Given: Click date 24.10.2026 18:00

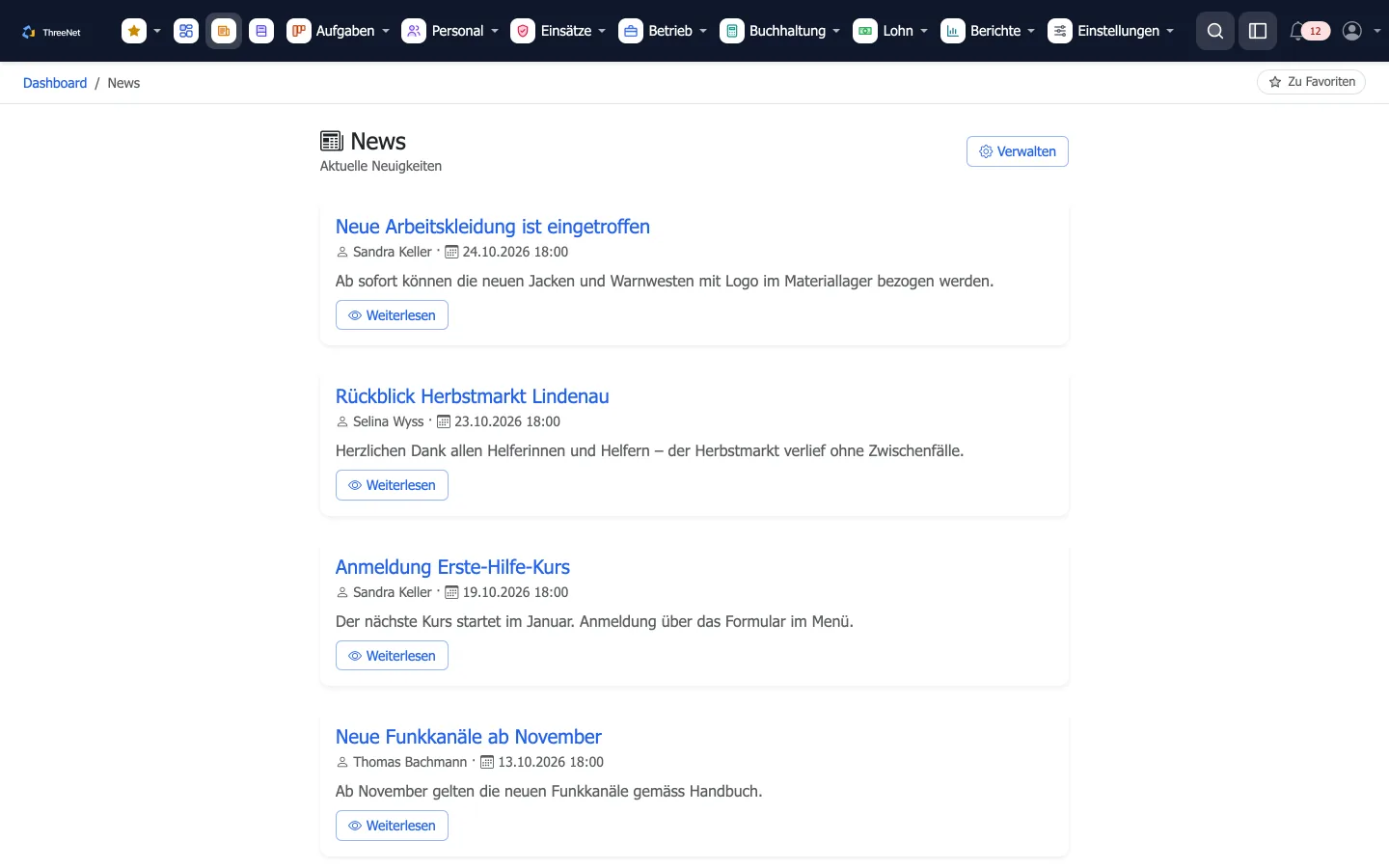Looking at the screenshot, I should pyautogui.click(x=515, y=252).
